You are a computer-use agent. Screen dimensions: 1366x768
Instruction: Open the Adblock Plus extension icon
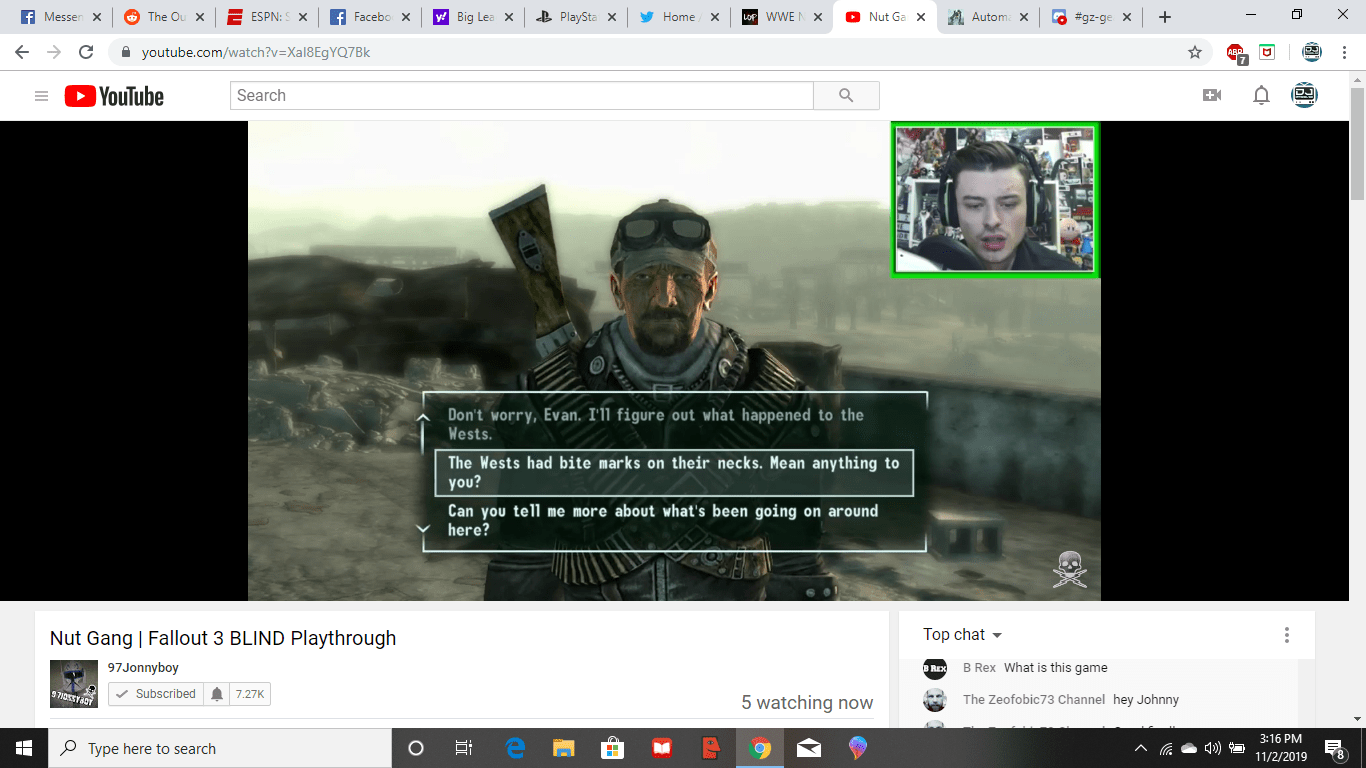1236,53
